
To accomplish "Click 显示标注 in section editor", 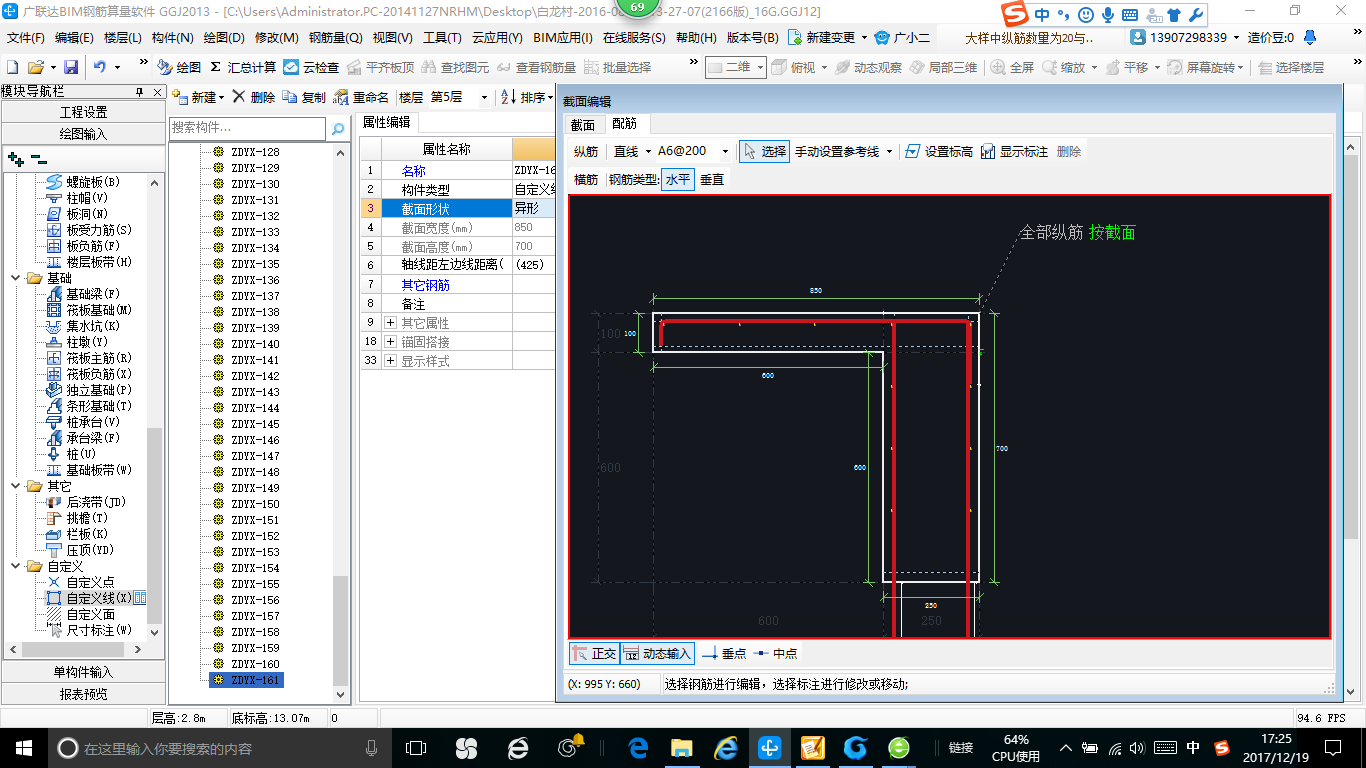I will point(1014,151).
